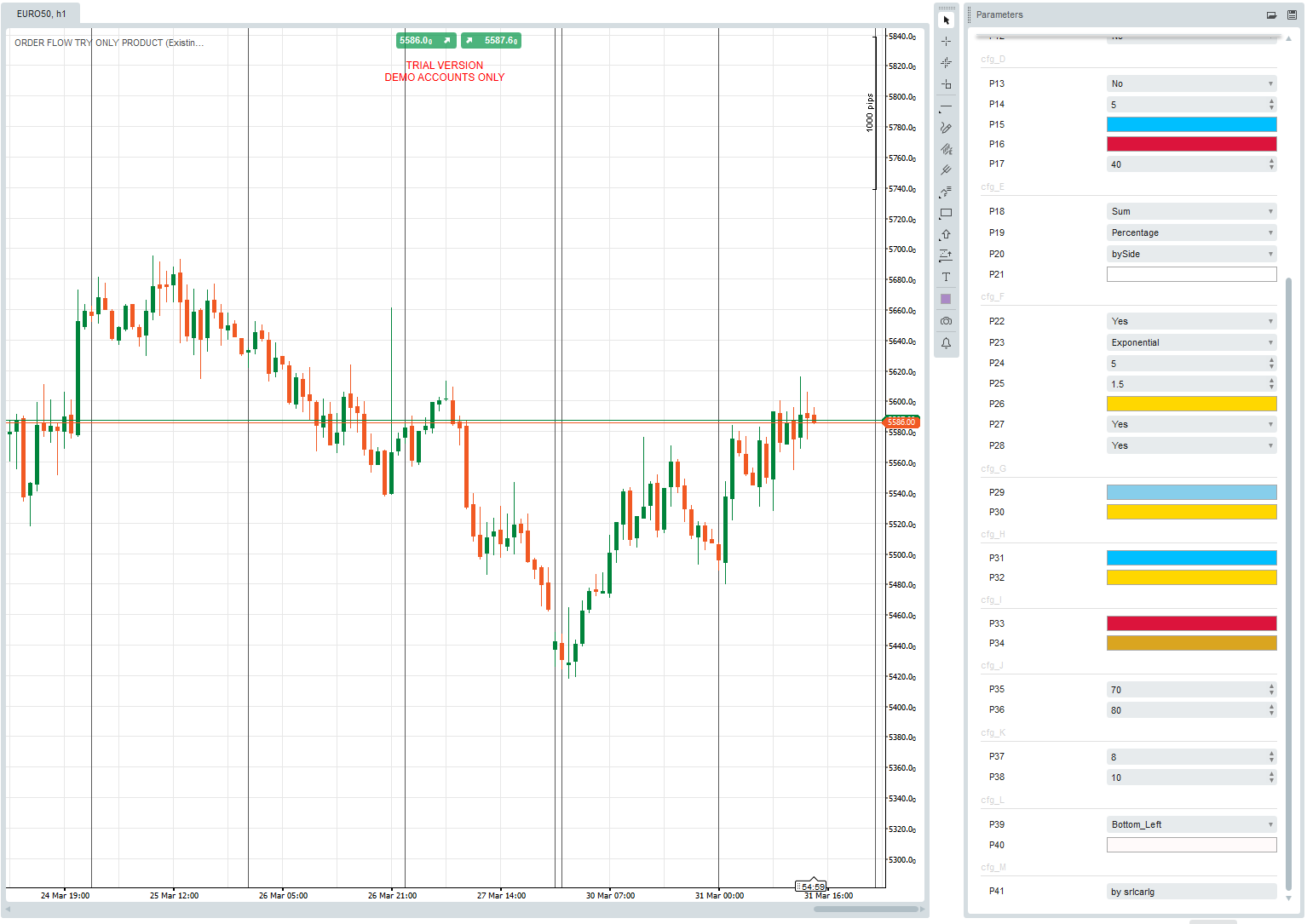Take a chart screenshot with the camera icon
This screenshot has height=924, width=1307.
(x=946, y=320)
